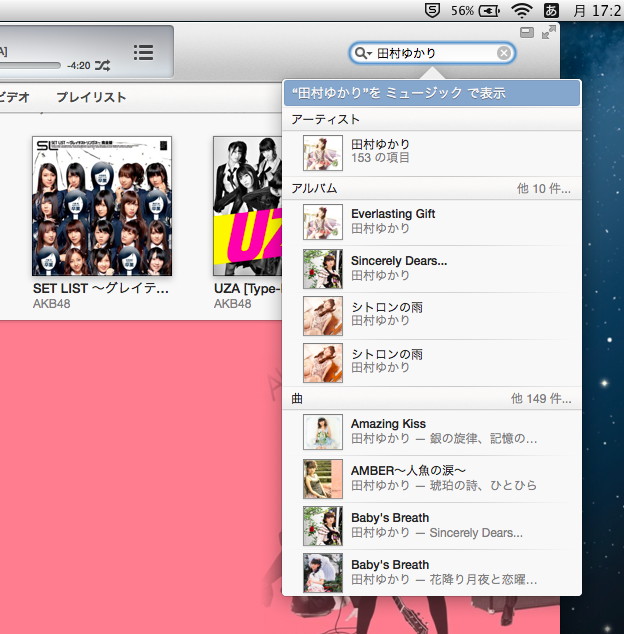Open the search magnifier options dropdown
Screen dimensions: 624x634
[x=363, y=53]
